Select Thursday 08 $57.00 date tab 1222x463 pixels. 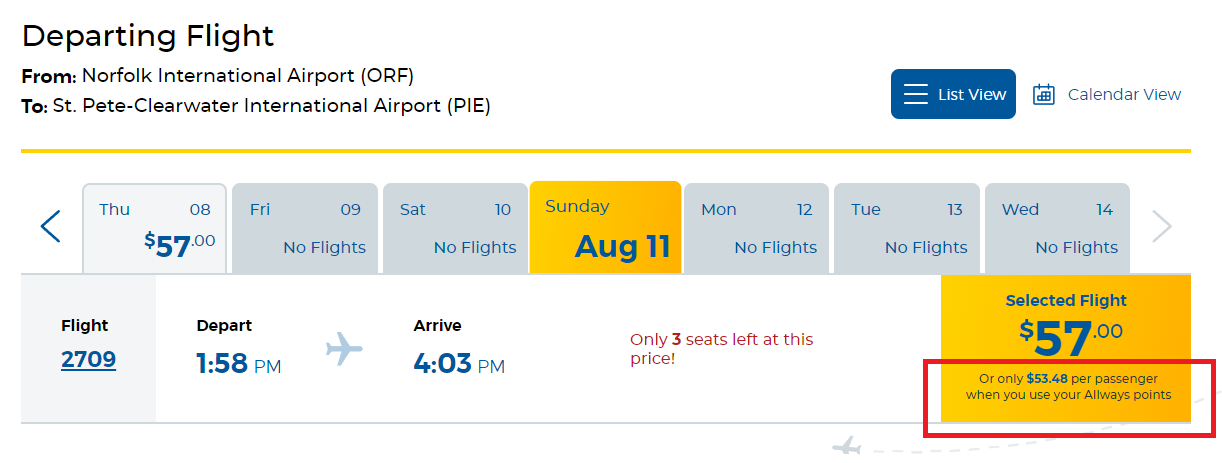pos(154,229)
